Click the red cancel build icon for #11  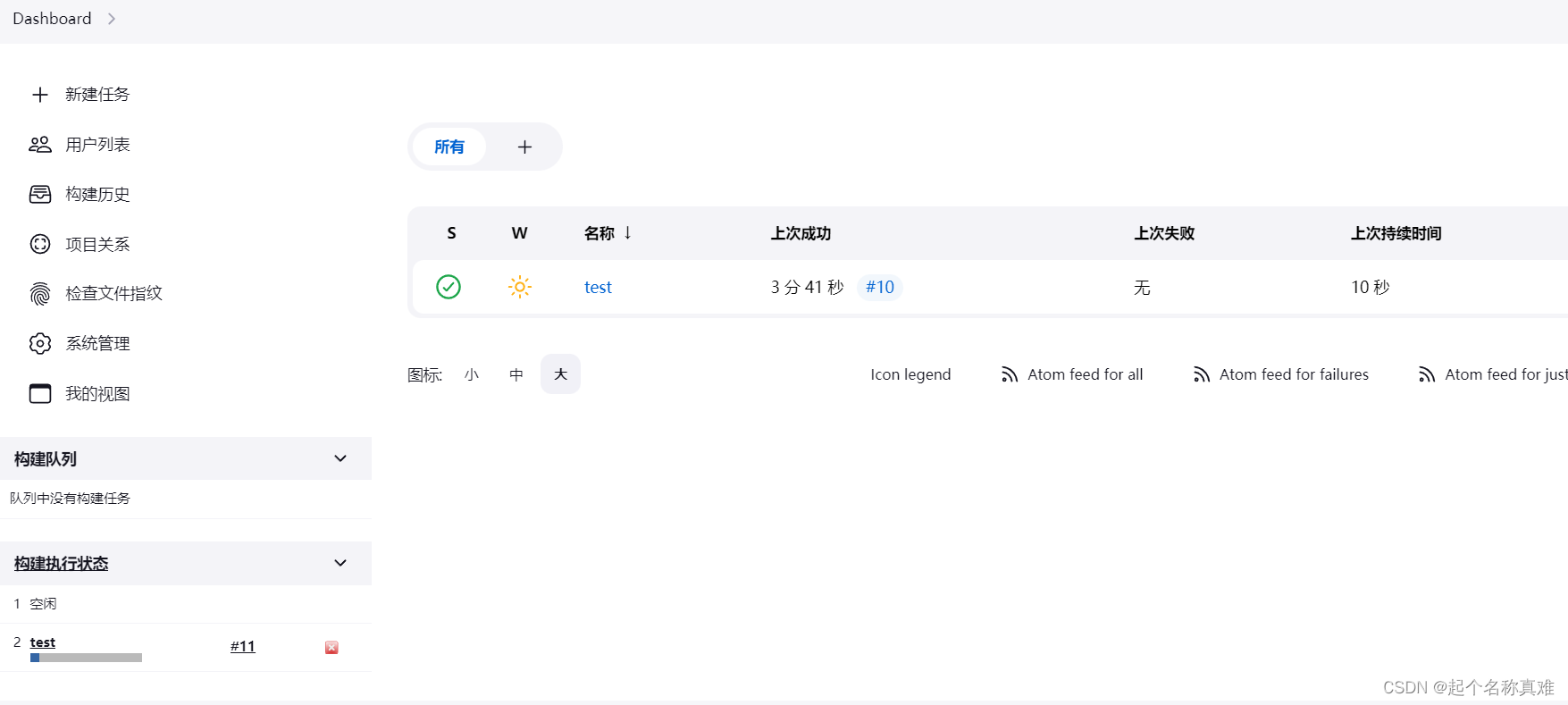(331, 648)
